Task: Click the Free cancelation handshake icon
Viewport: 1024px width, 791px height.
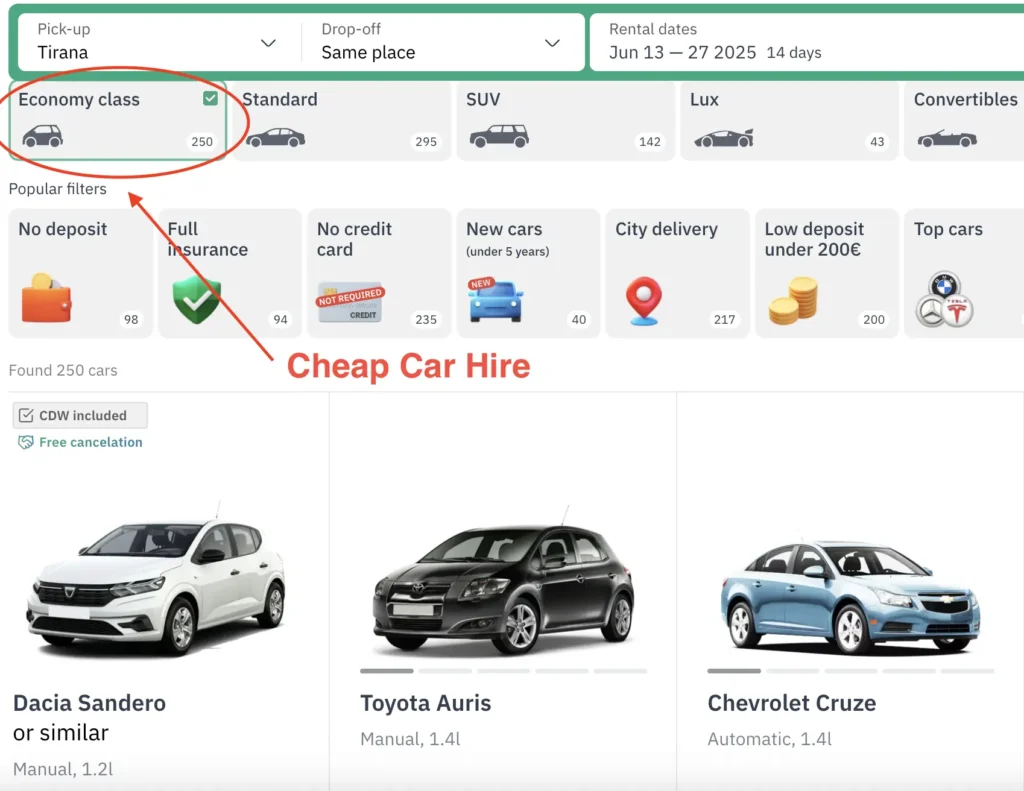Action: [x=25, y=442]
